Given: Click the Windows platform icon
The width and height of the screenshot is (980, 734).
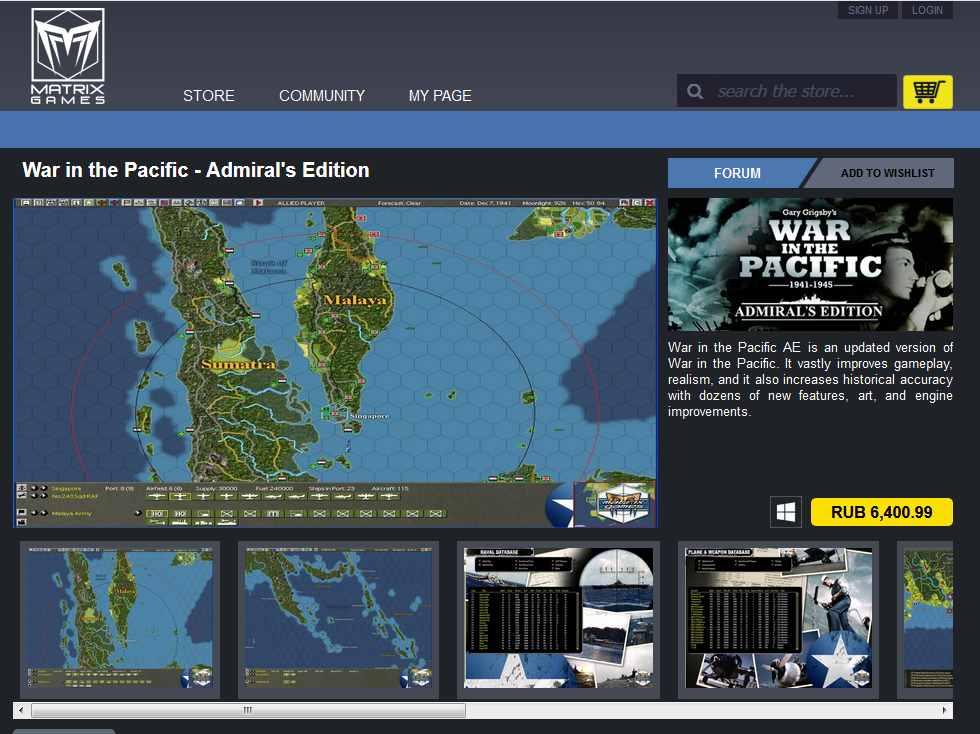Looking at the screenshot, I should pos(786,513).
